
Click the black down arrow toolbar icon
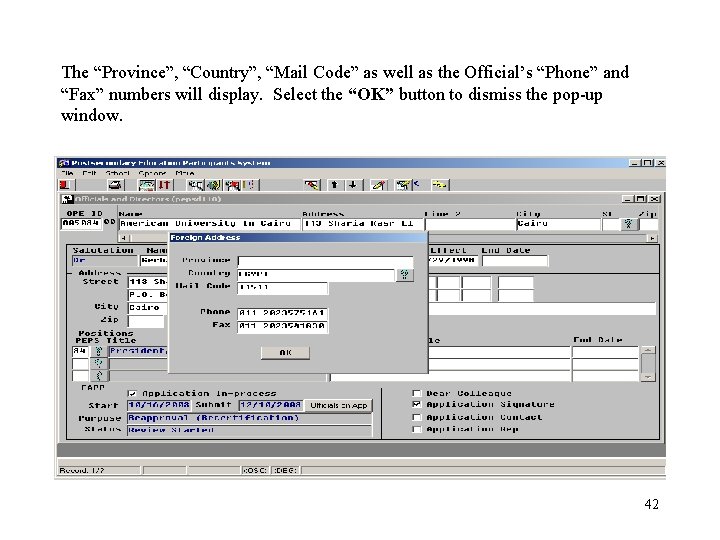[353, 185]
